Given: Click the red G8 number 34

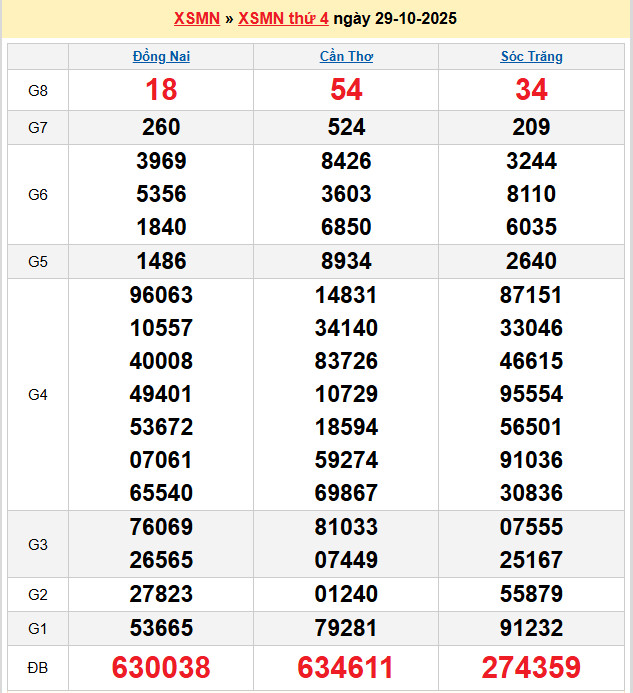Looking at the screenshot, I should click(531, 91).
